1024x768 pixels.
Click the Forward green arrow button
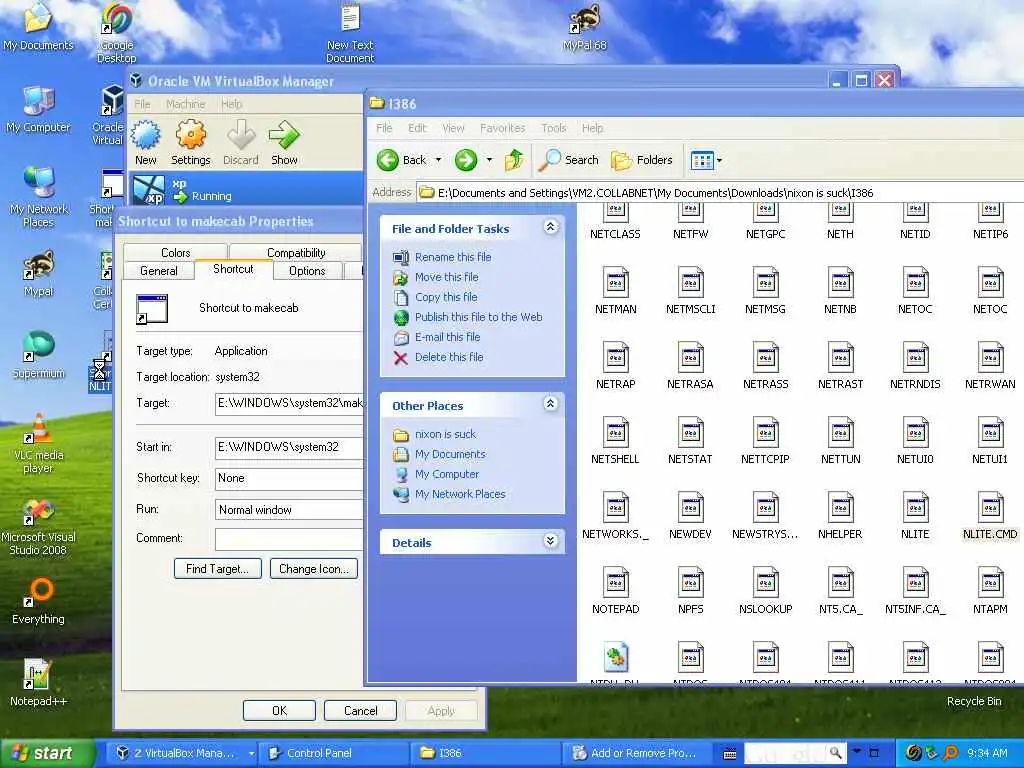coord(466,160)
